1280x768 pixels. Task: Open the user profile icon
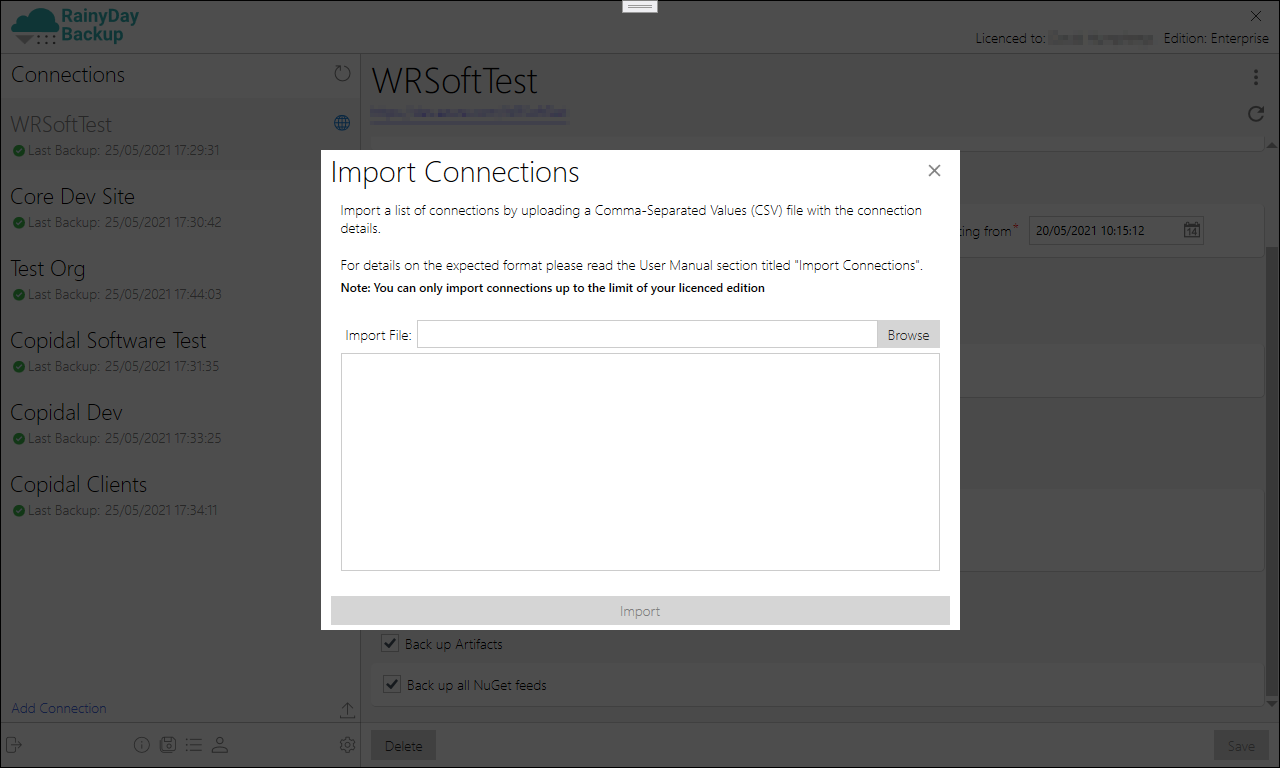220,745
